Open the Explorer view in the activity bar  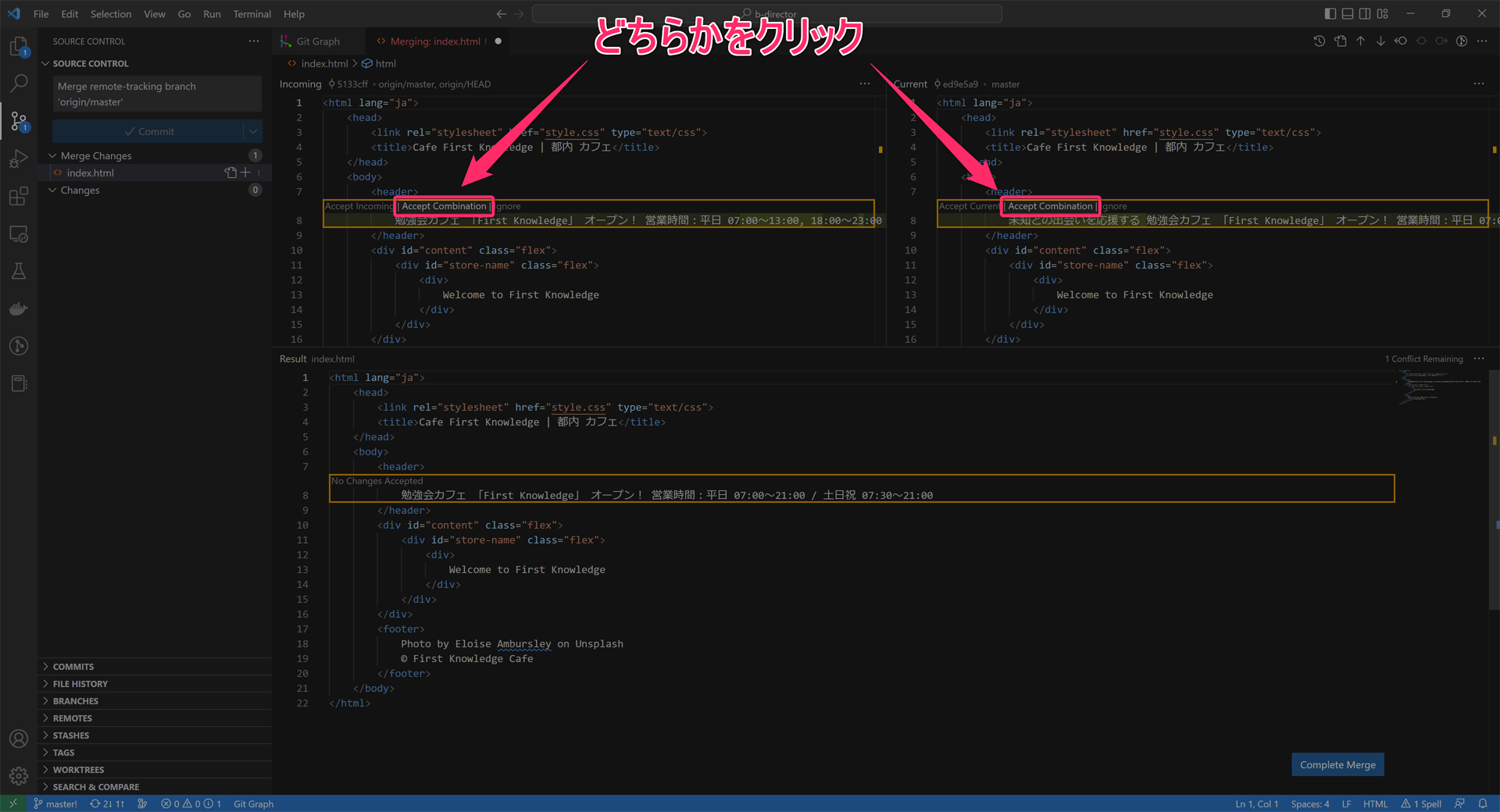[19, 46]
